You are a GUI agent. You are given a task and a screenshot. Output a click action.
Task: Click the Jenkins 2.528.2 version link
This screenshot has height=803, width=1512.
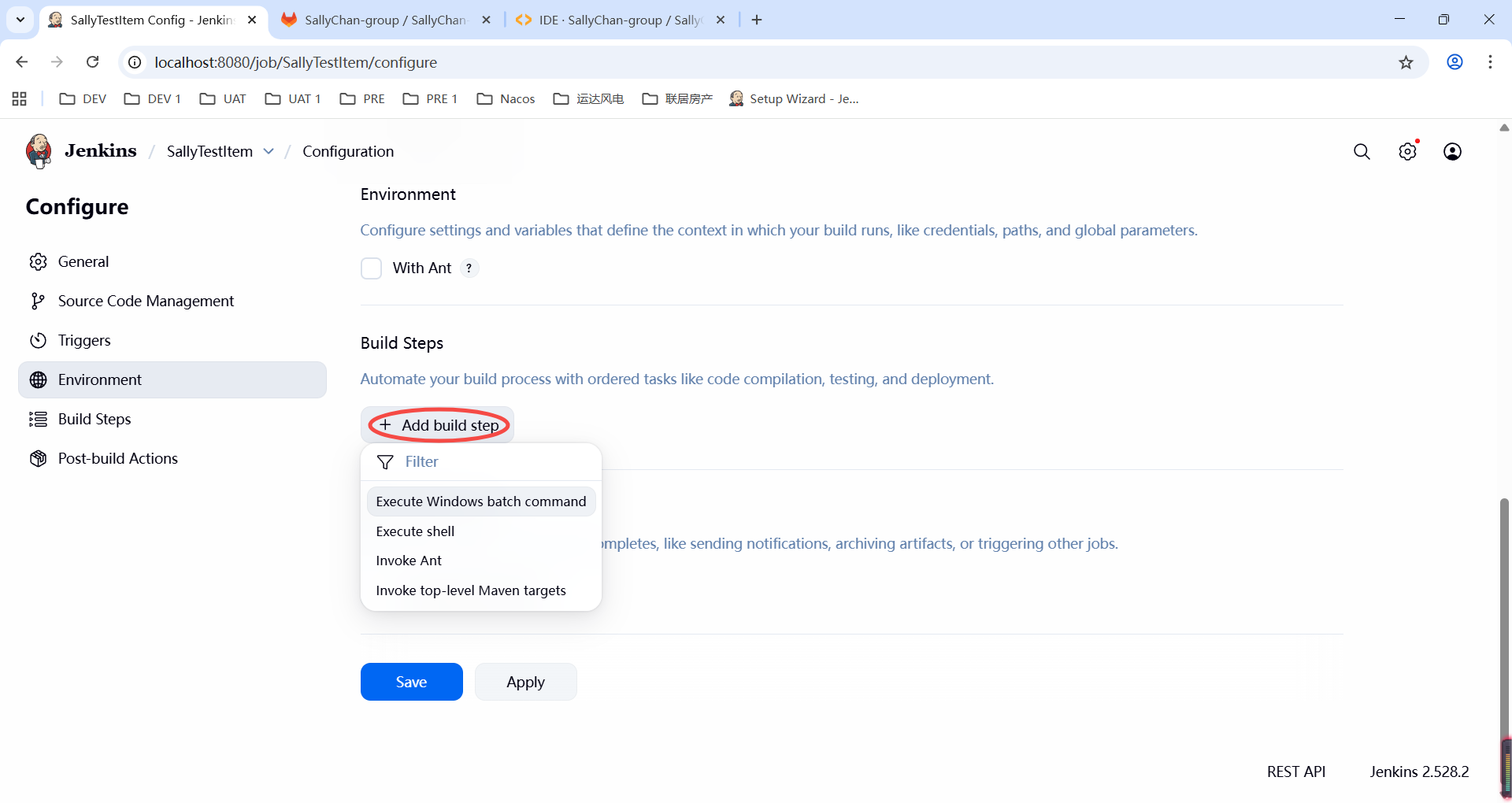1419,772
